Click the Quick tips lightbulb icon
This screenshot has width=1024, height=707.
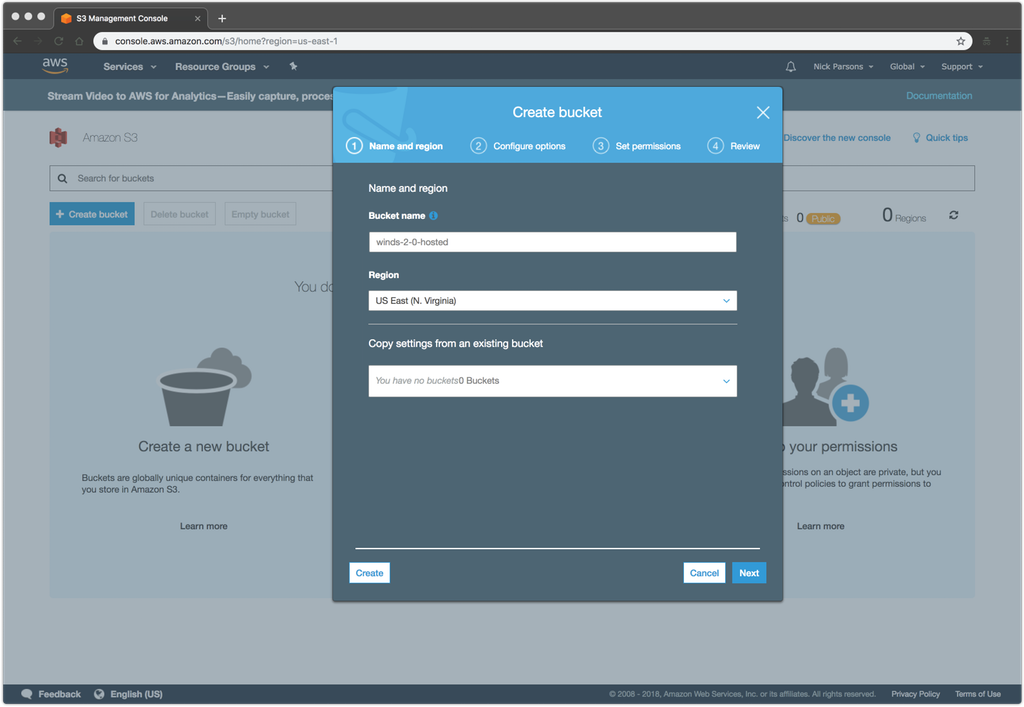click(x=916, y=138)
